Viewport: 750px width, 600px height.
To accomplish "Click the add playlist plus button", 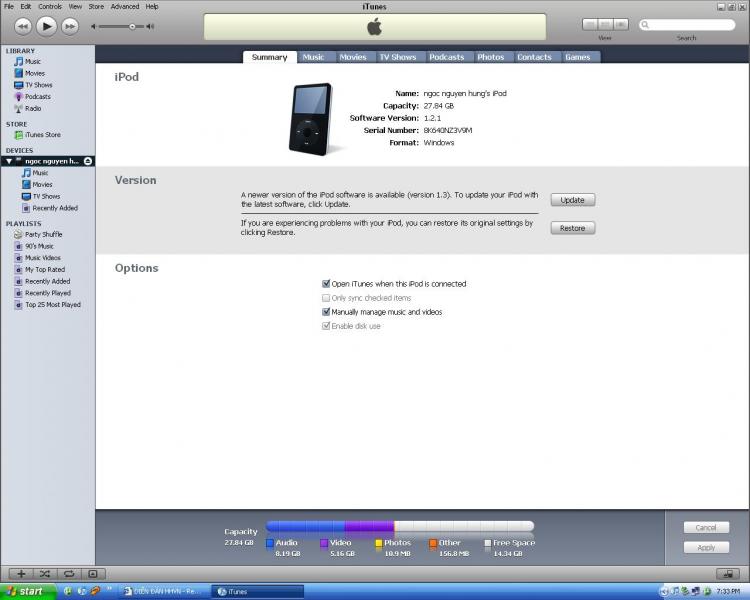I will pyautogui.click(x=21, y=573).
